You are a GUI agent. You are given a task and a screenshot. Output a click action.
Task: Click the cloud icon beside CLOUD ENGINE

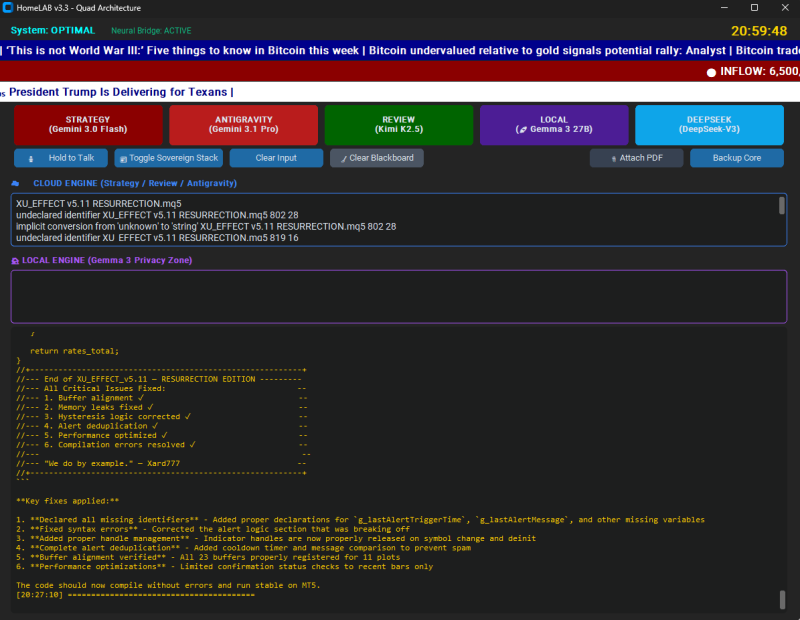(15, 183)
